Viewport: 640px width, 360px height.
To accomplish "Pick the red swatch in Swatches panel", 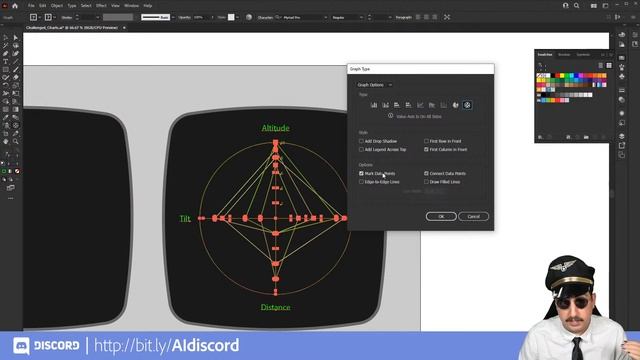I will click(x=557, y=76).
